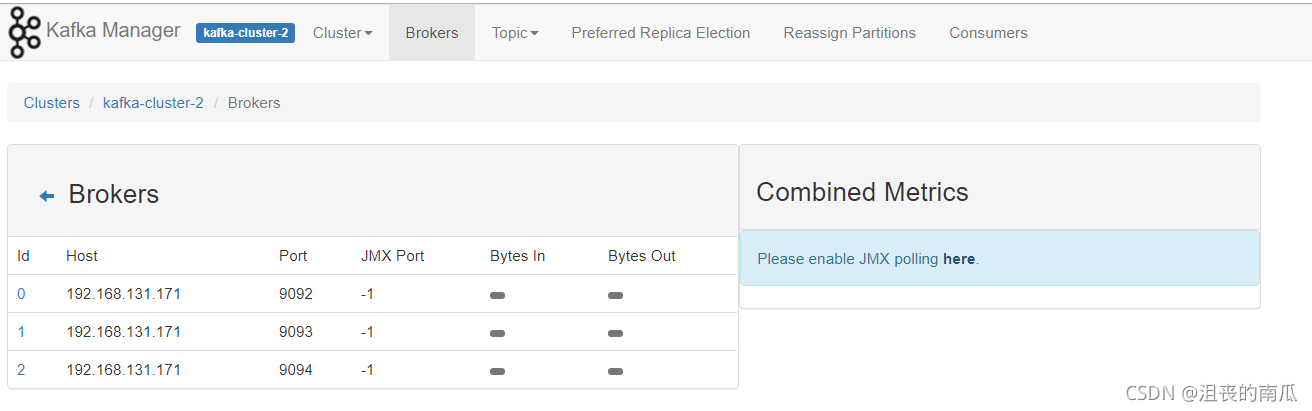
Task: Go to Reassign Partitions page
Action: [x=850, y=33]
